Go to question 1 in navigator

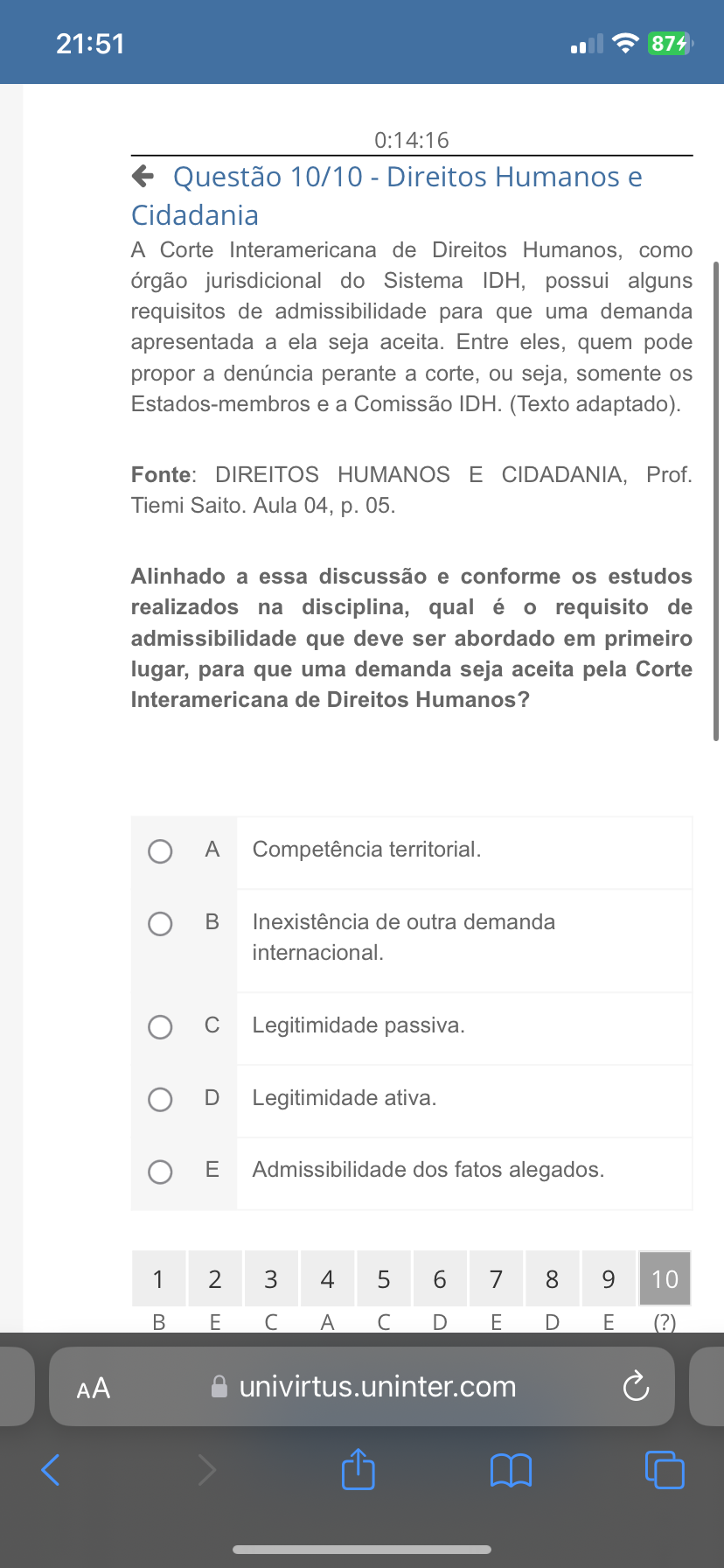click(x=158, y=1279)
